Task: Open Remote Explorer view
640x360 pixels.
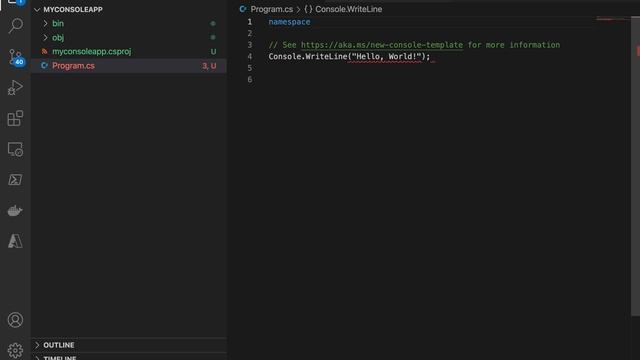Action: [x=16, y=149]
